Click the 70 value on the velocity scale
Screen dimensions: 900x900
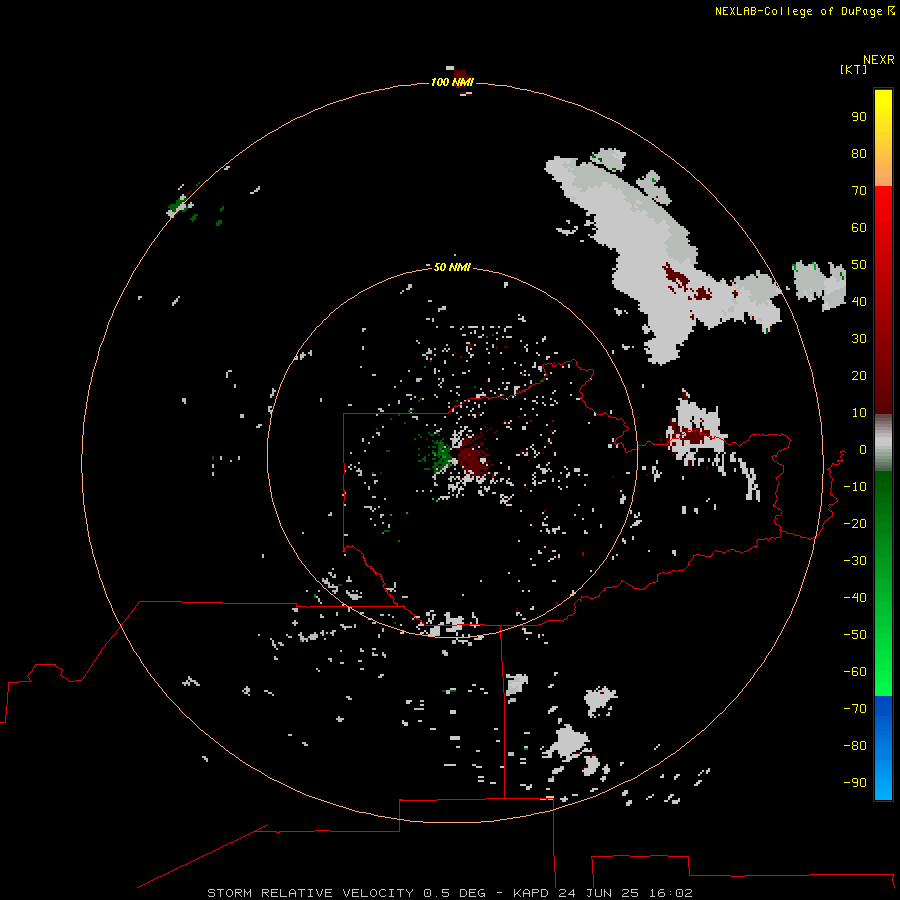pyautogui.click(x=859, y=191)
